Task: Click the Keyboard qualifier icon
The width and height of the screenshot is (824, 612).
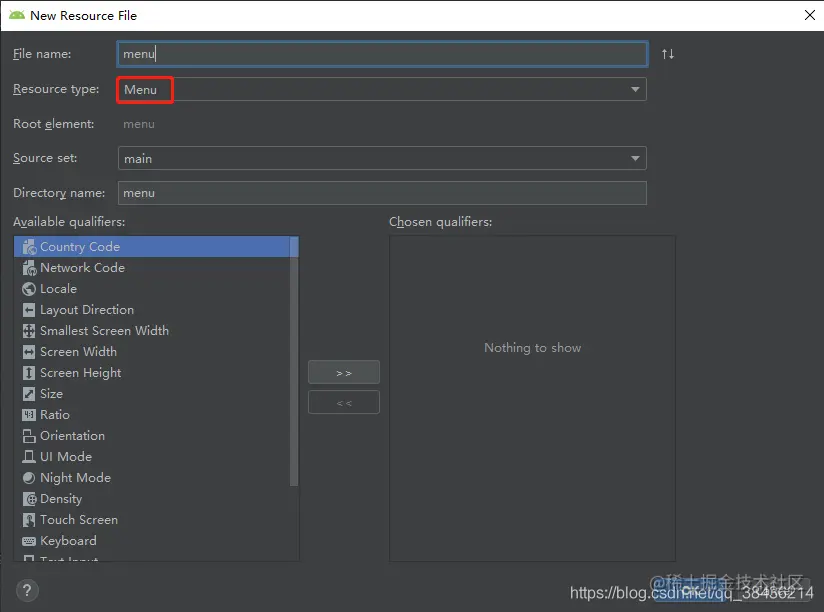Action: click(29, 541)
